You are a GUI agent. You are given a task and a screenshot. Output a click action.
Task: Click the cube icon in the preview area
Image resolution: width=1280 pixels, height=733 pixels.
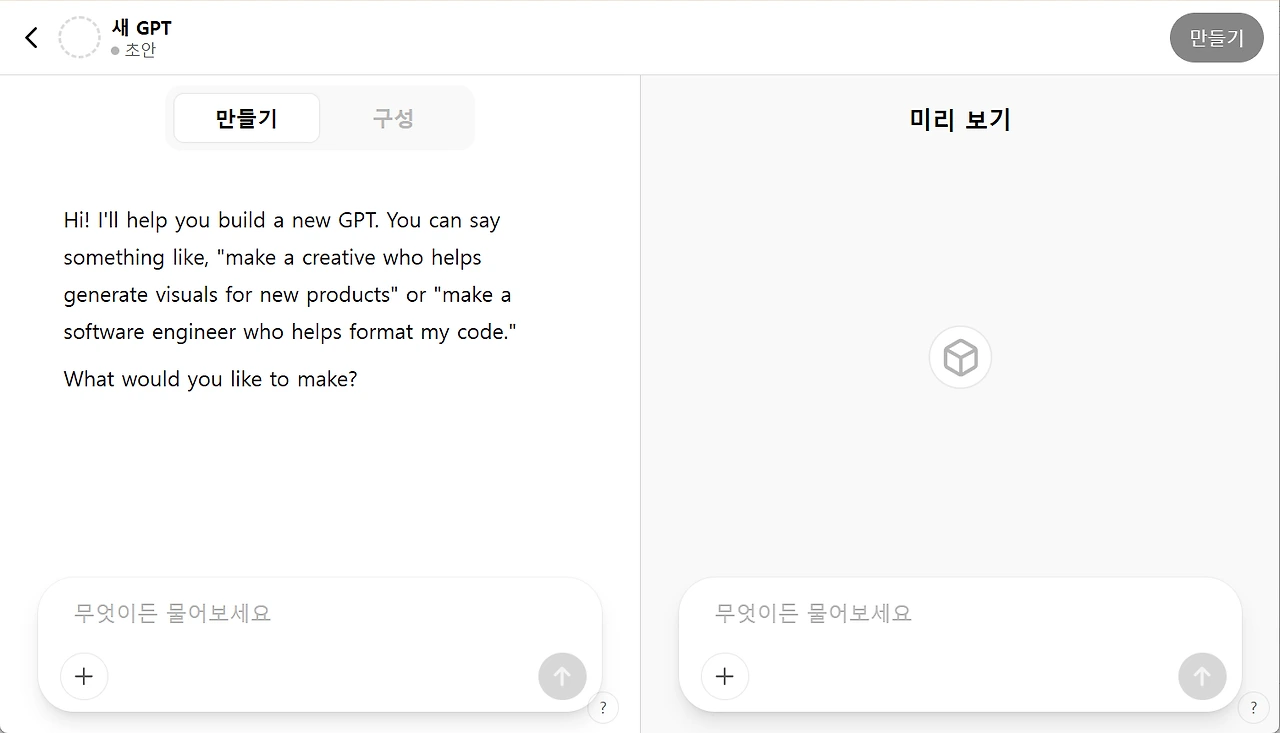(960, 357)
